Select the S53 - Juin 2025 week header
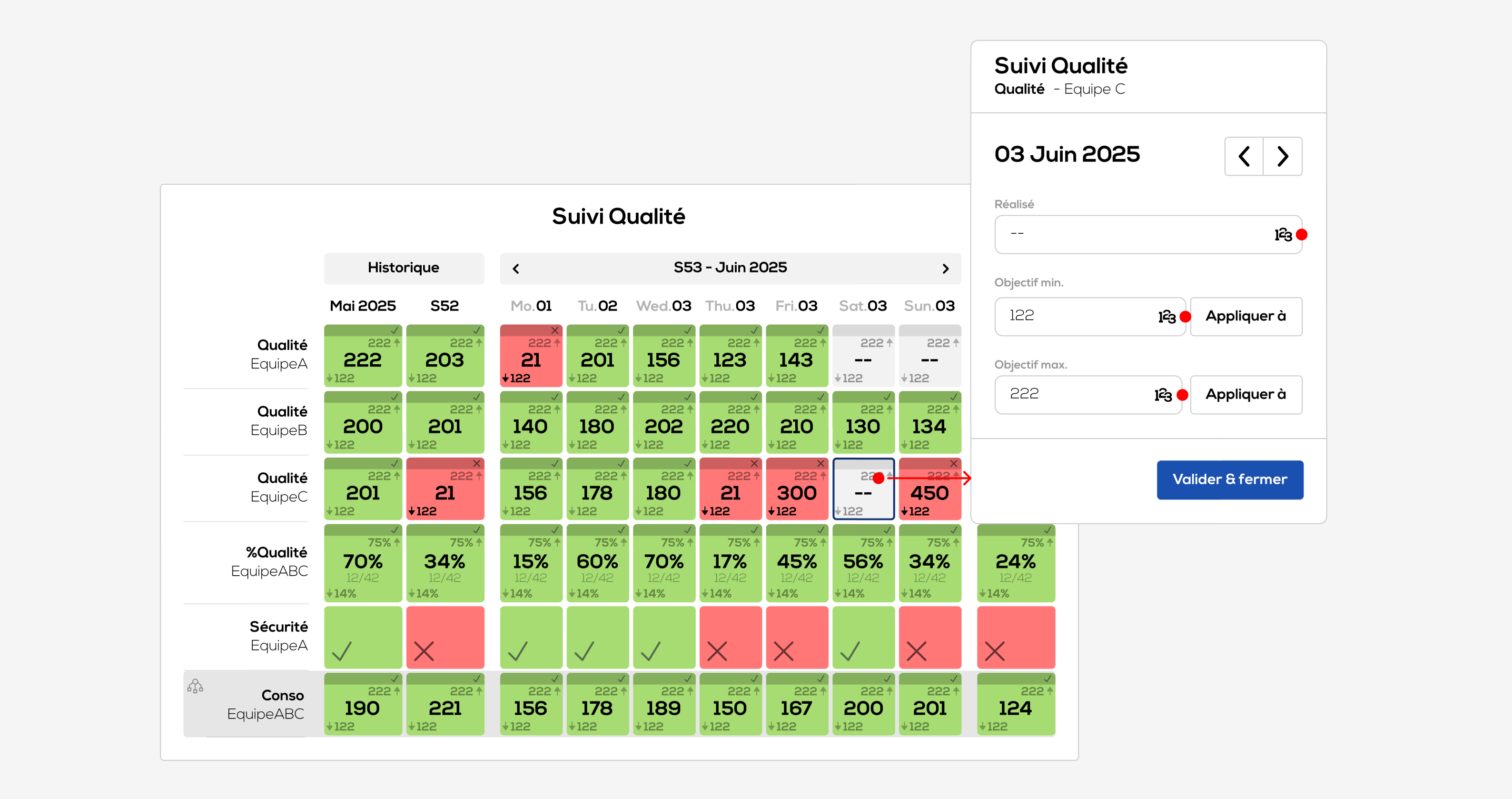 pyautogui.click(x=730, y=268)
